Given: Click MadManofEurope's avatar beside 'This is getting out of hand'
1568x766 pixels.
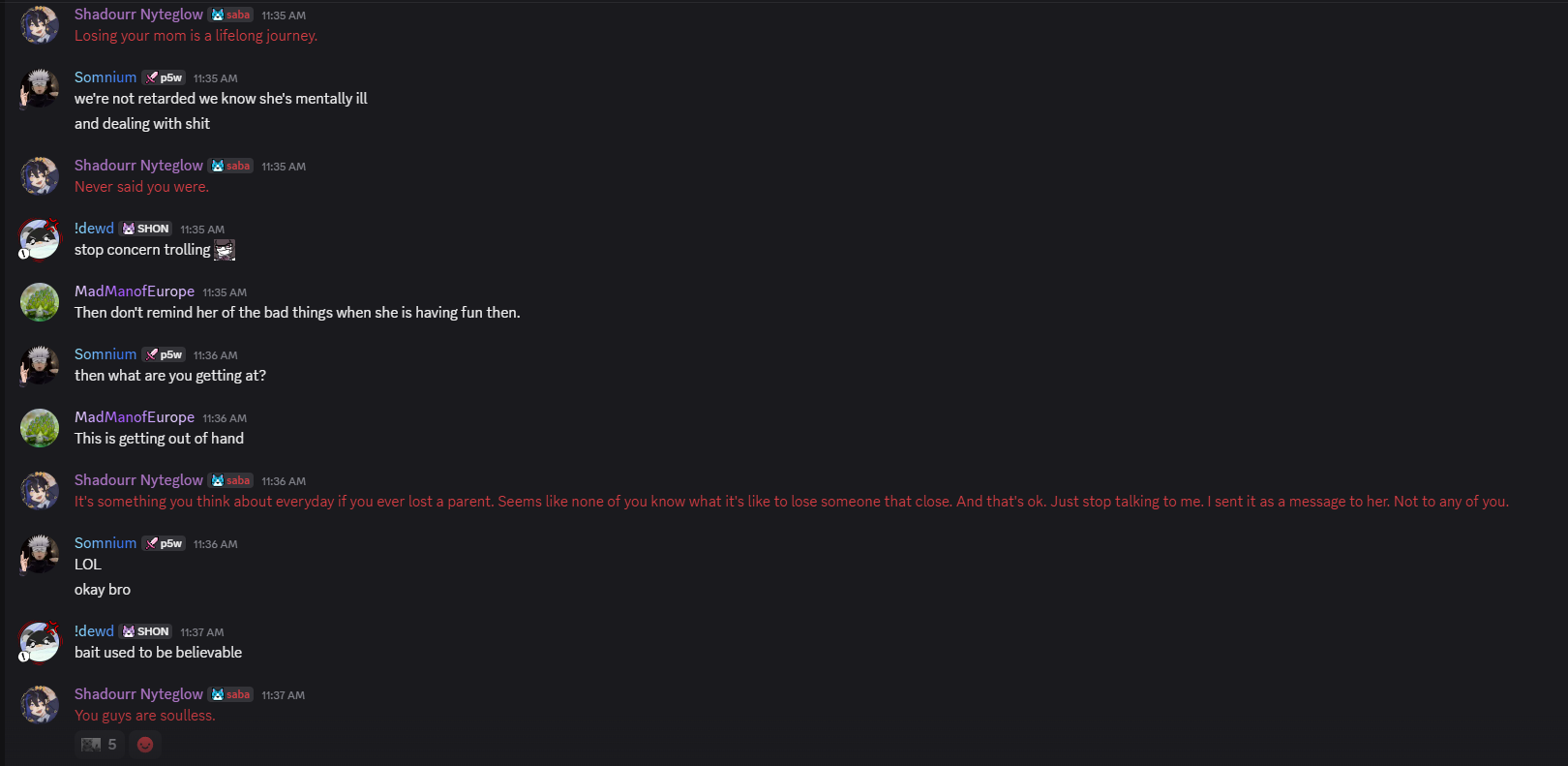Looking at the screenshot, I should click(x=40, y=427).
